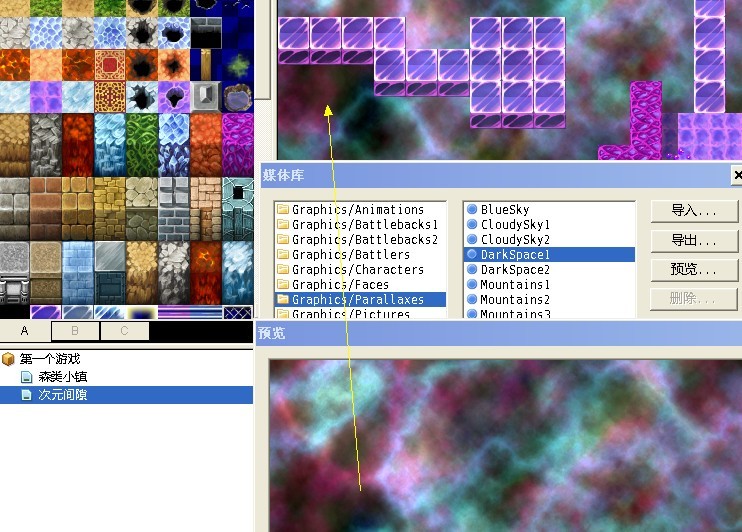Select the Graphics/Faces folder
Viewport: 742px width, 532px height.
coord(360,284)
